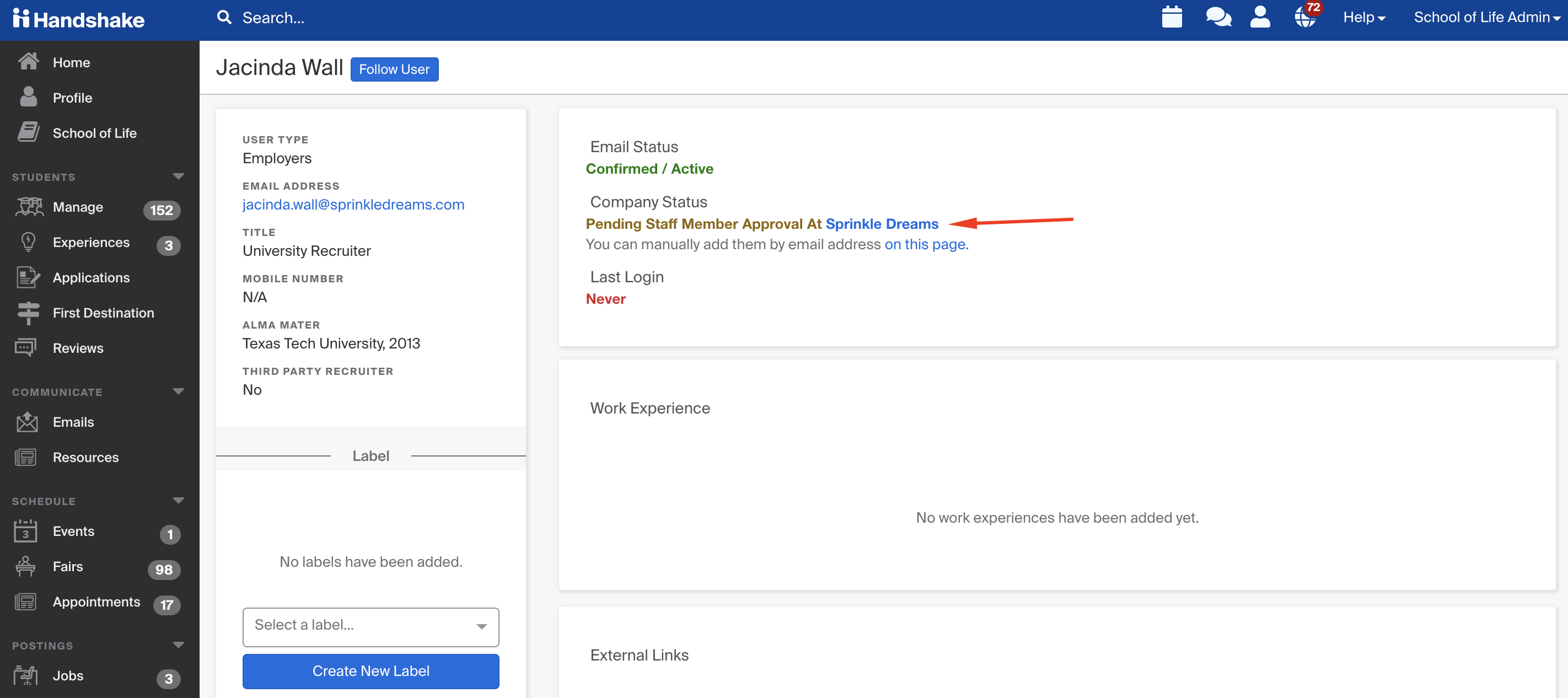
Task: Click the Fairs booth icon
Action: pyautogui.click(x=25, y=566)
